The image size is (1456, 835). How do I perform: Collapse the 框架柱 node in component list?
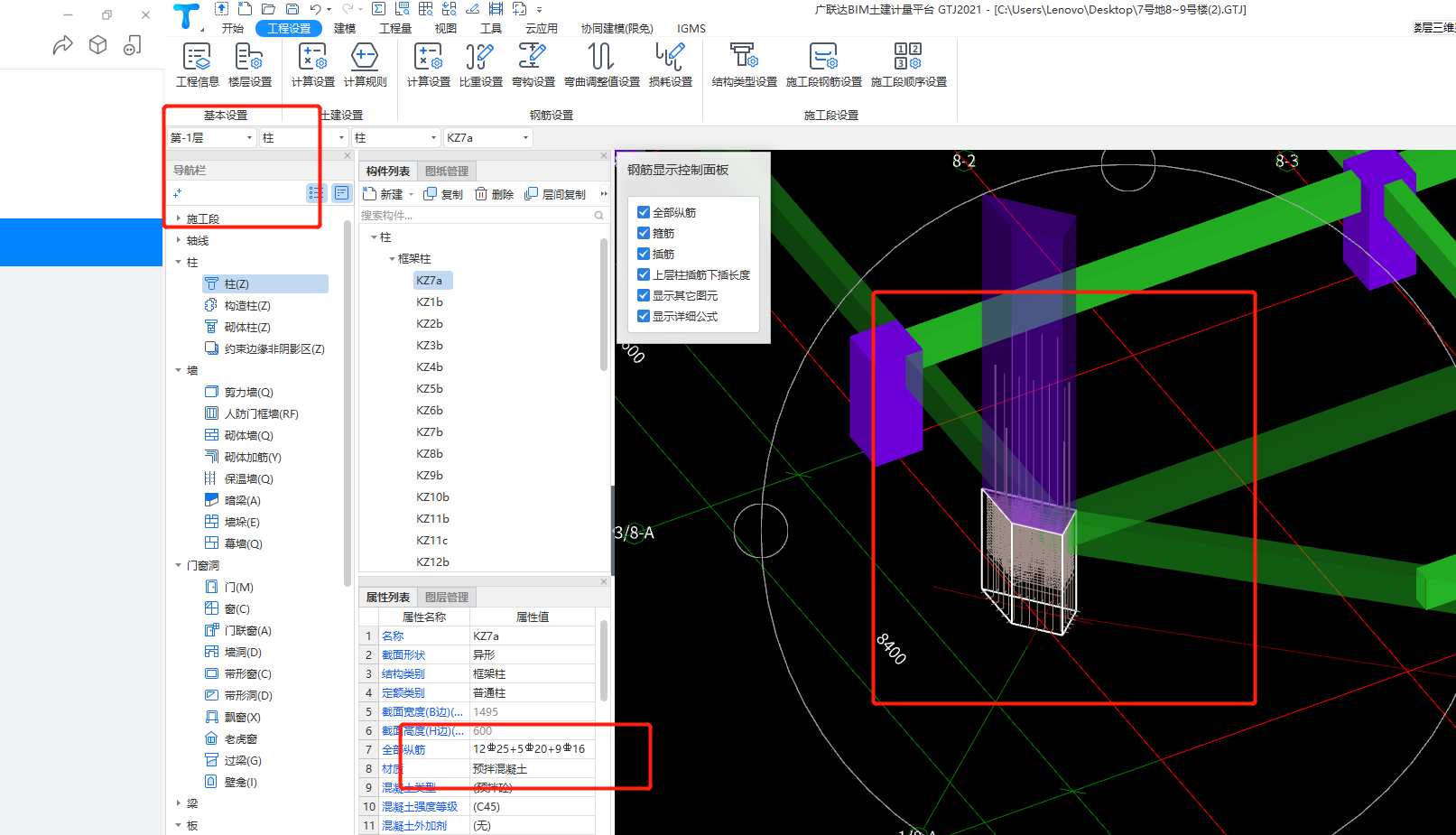point(392,259)
